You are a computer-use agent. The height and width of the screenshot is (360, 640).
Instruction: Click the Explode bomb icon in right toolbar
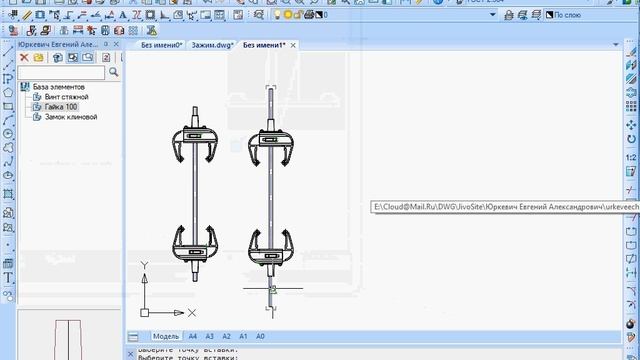pos(631,324)
